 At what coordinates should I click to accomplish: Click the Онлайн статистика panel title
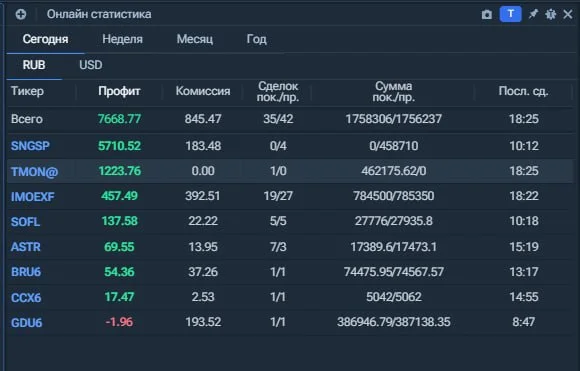pos(99,14)
